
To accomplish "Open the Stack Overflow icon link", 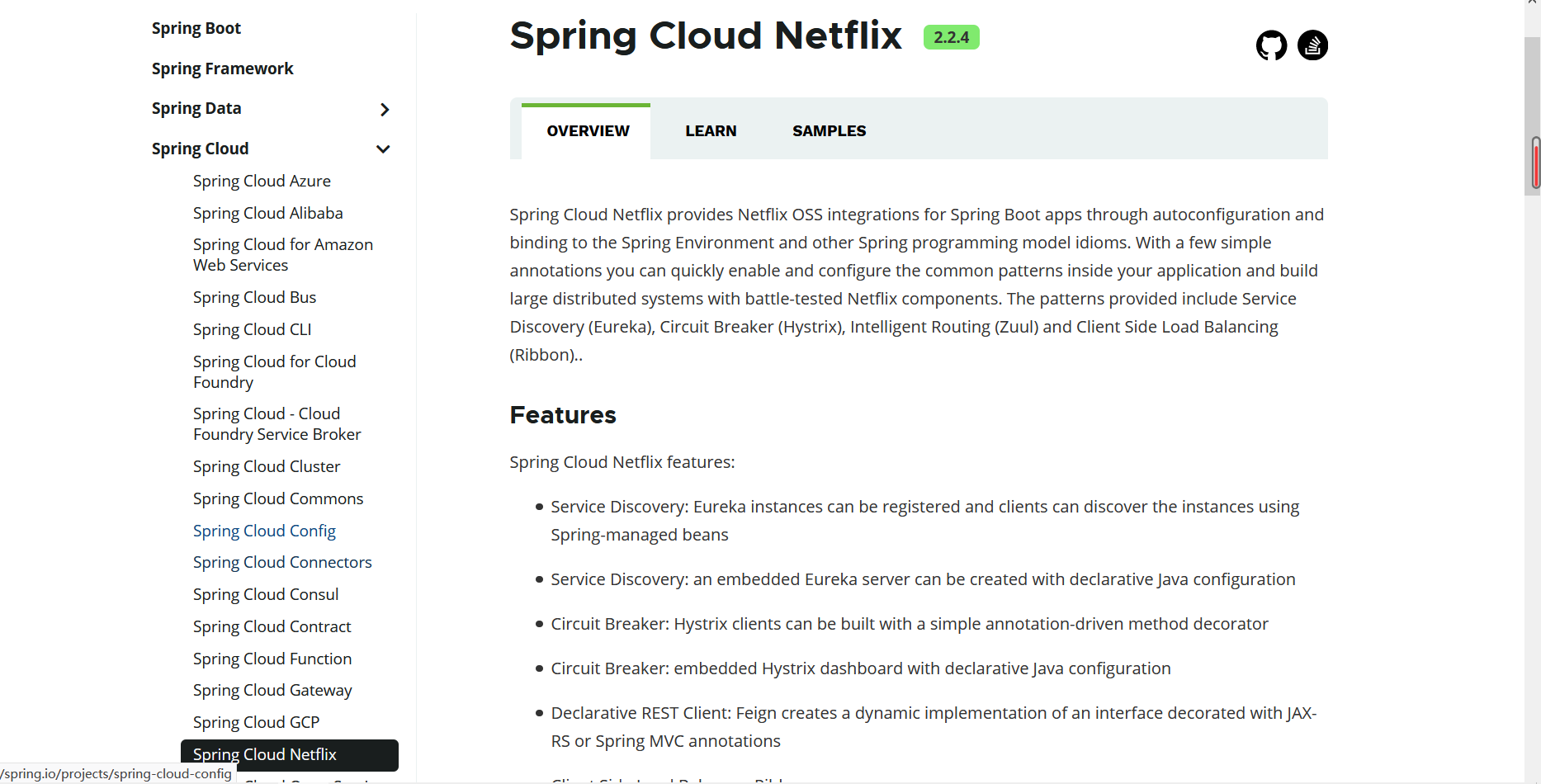I will (1312, 45).
